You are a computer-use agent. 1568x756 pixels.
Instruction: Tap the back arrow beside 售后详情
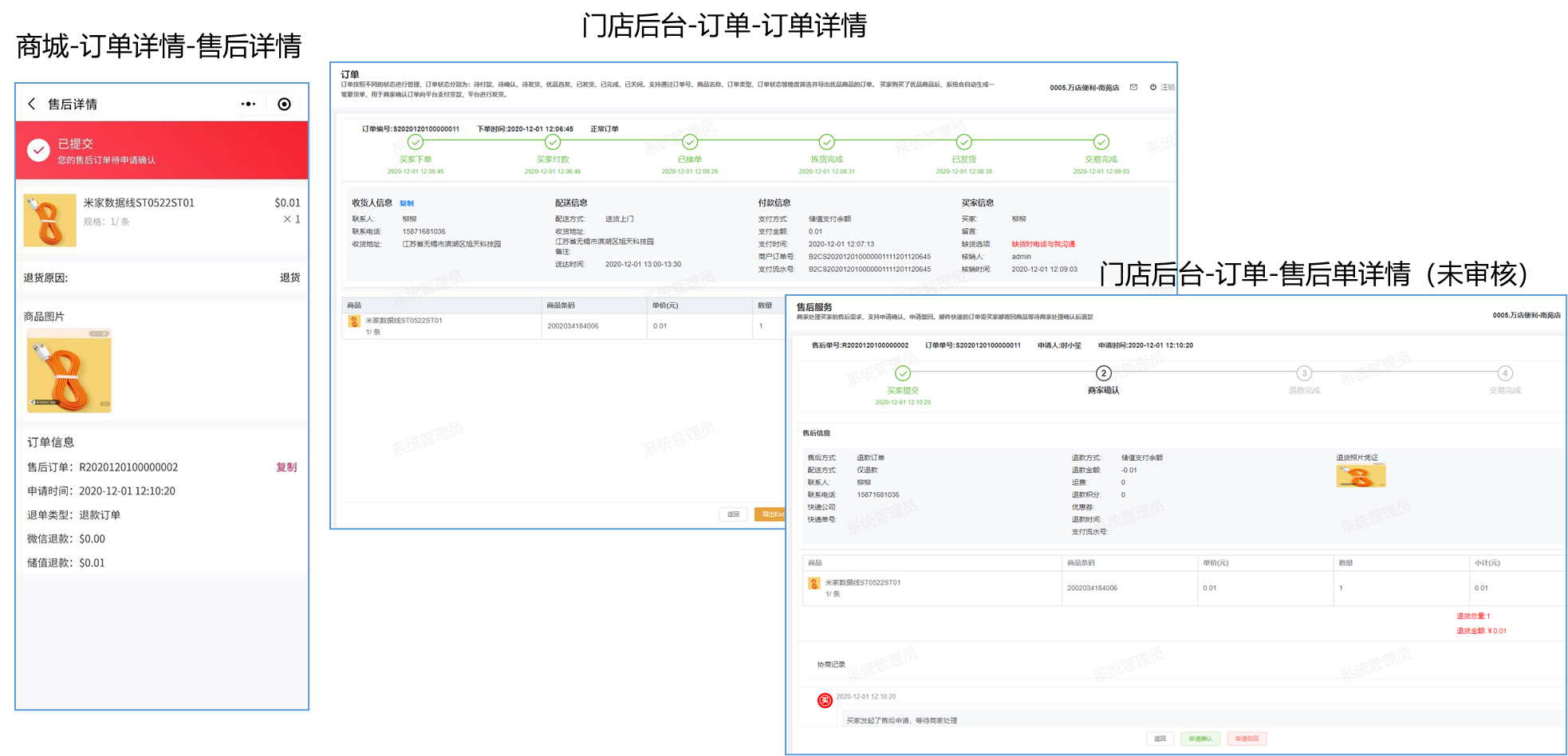[32, 104]
